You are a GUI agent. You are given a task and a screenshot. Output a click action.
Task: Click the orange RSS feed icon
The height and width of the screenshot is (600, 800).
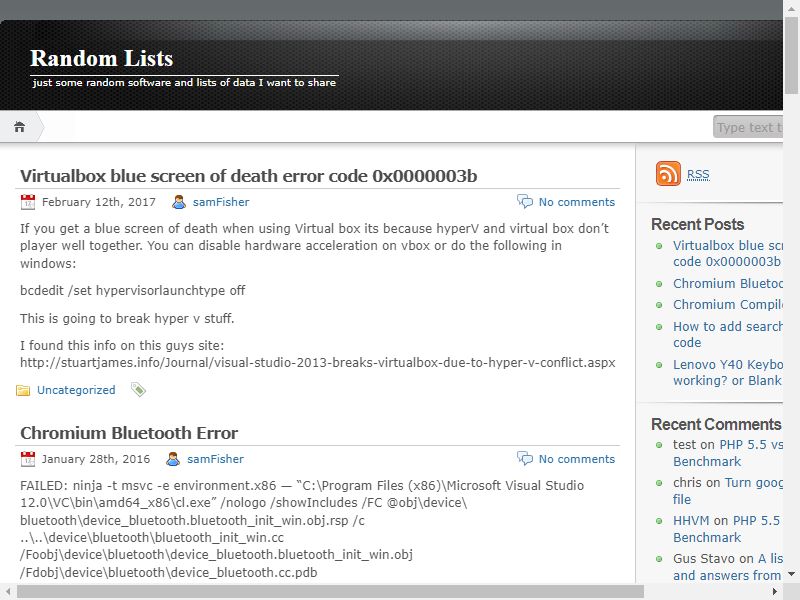668,173
